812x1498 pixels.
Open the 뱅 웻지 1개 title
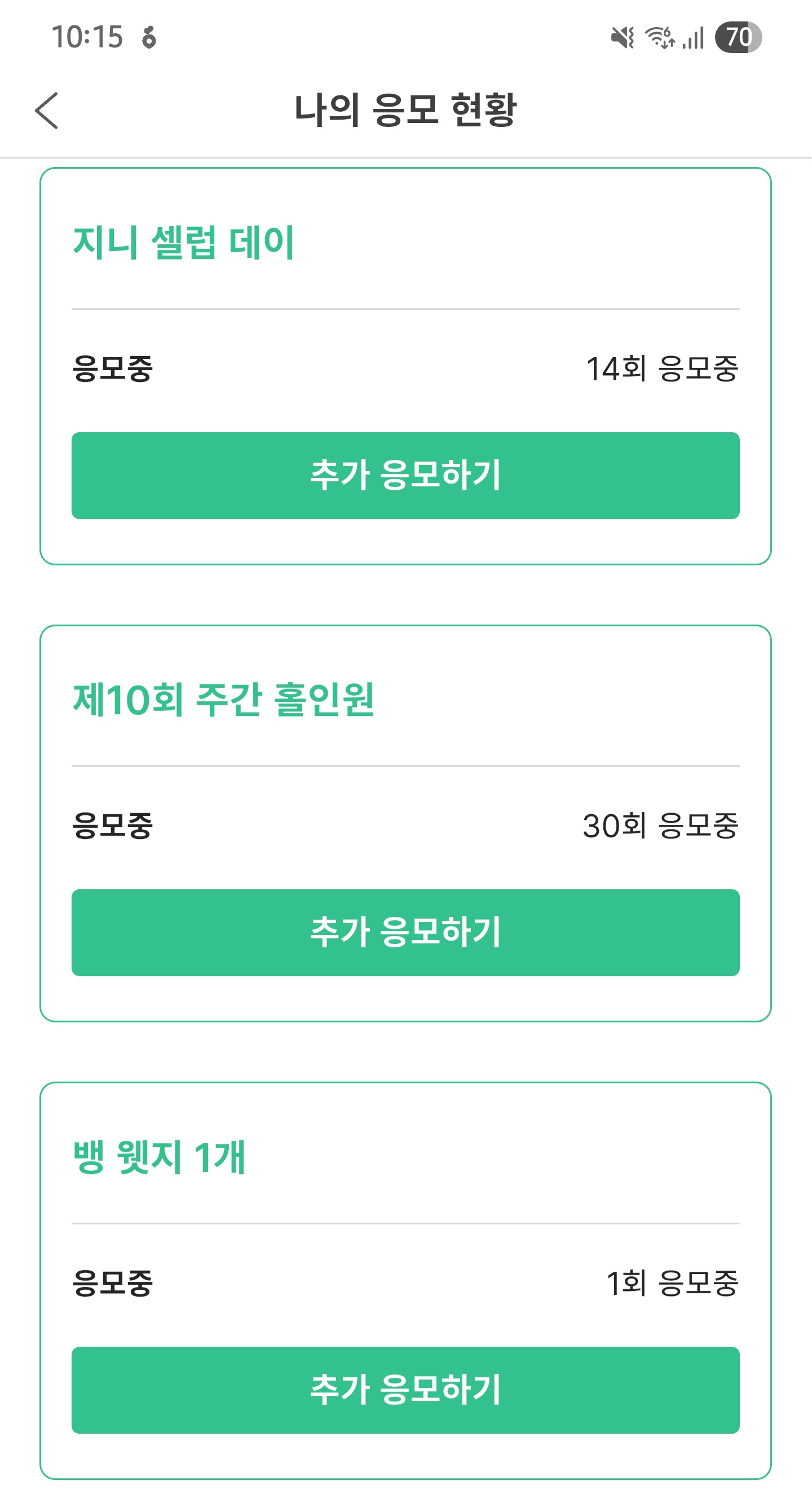tap(159, 1157)
